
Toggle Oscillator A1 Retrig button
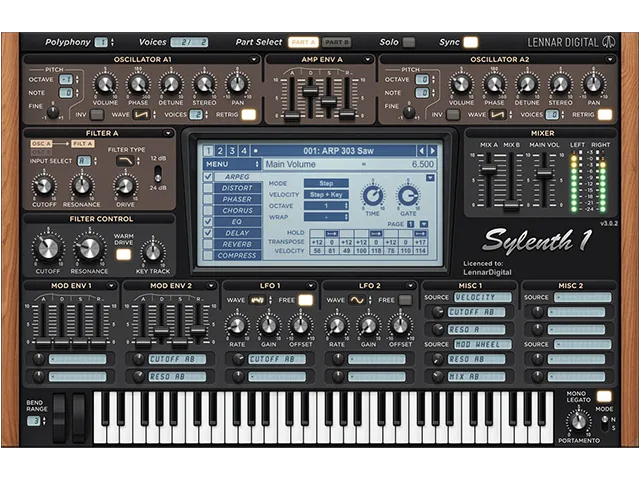(x=249, y=115)
